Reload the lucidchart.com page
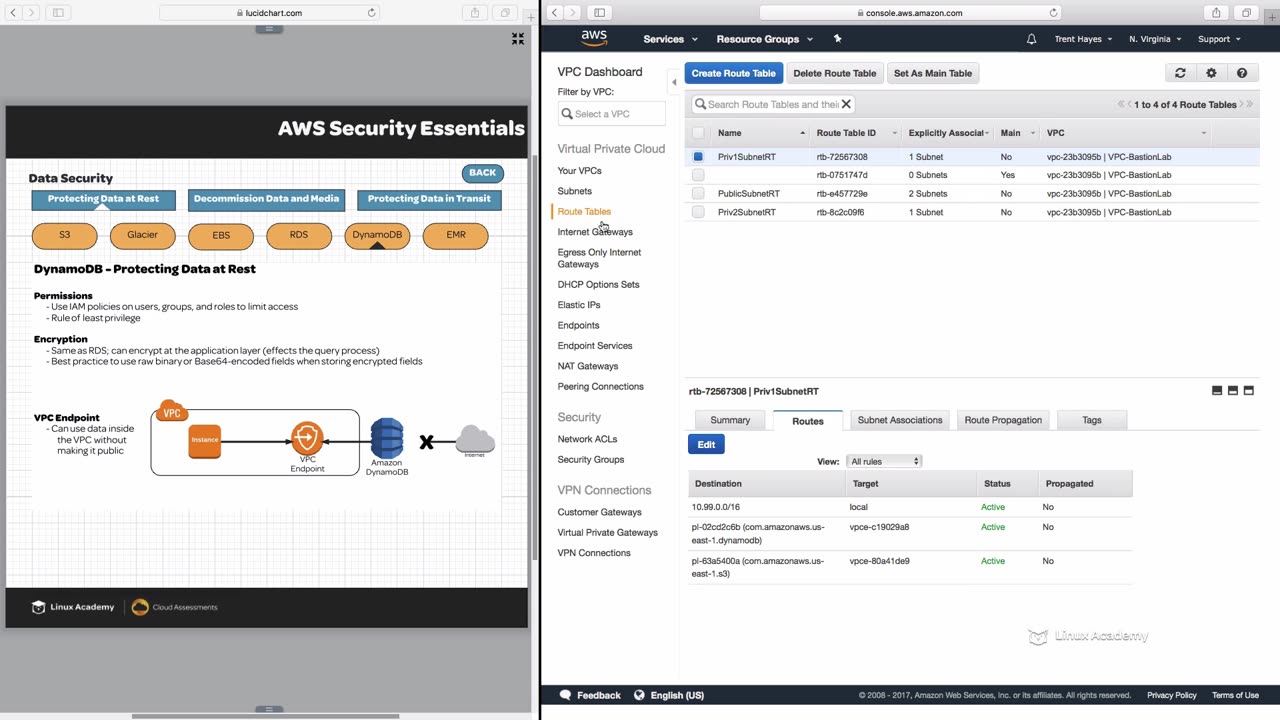The width and height of the screenshot is (1280, 720). [372, 13]
